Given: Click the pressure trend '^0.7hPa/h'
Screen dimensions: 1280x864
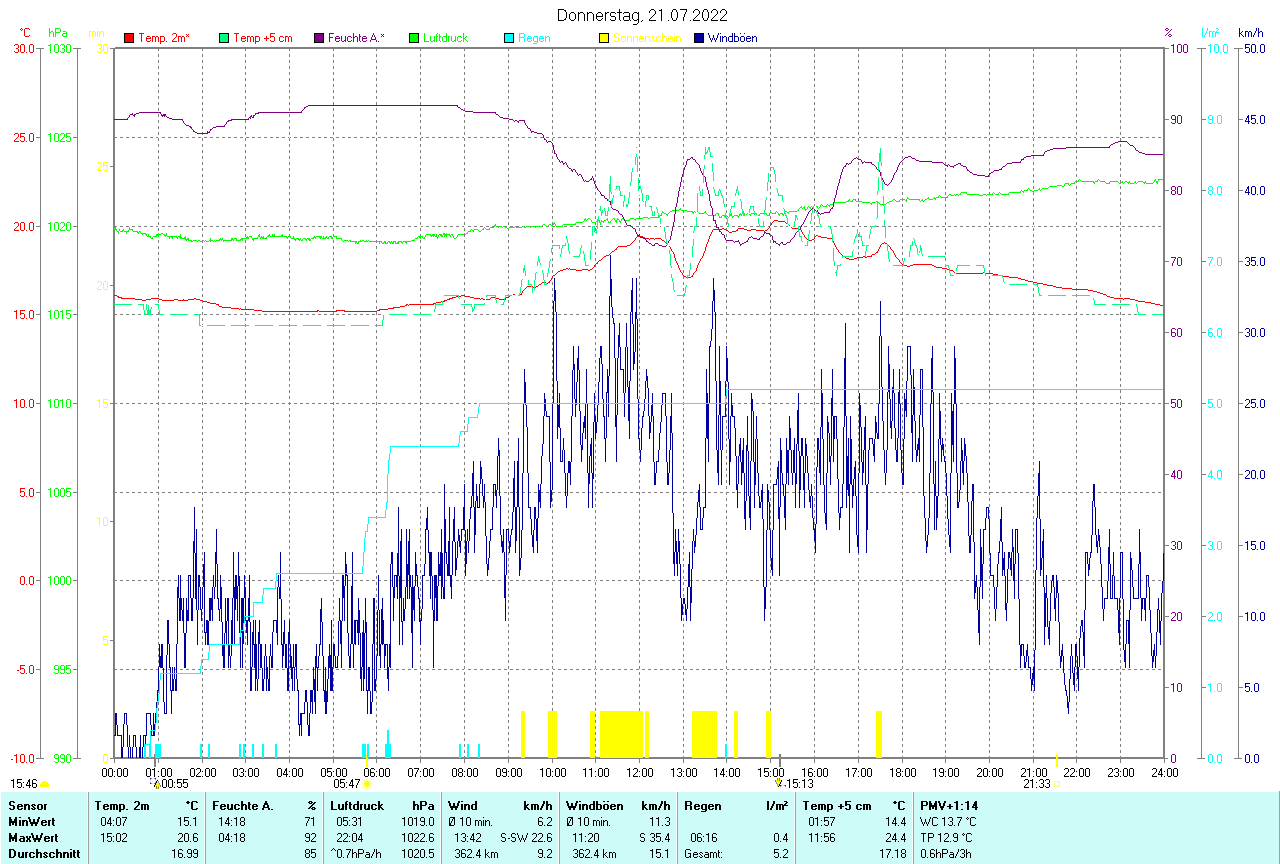Looking at the screenshot, I should (x=356, y=853).
